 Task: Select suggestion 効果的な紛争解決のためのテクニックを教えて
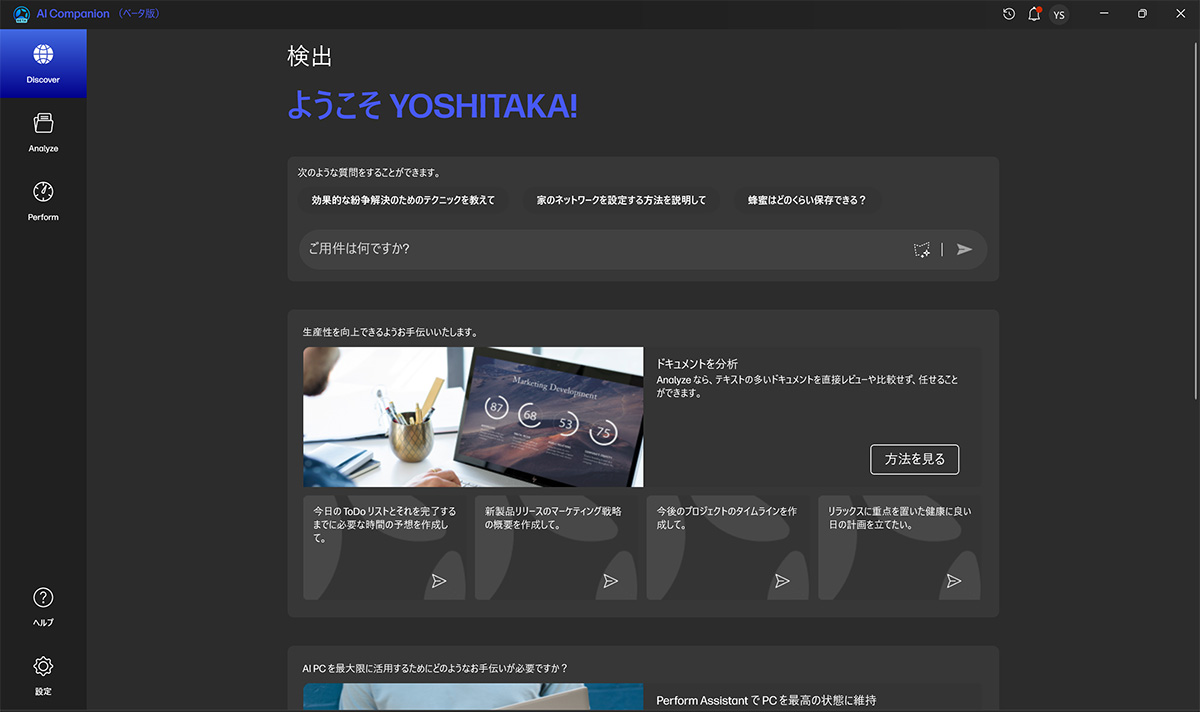coord(403,200)
